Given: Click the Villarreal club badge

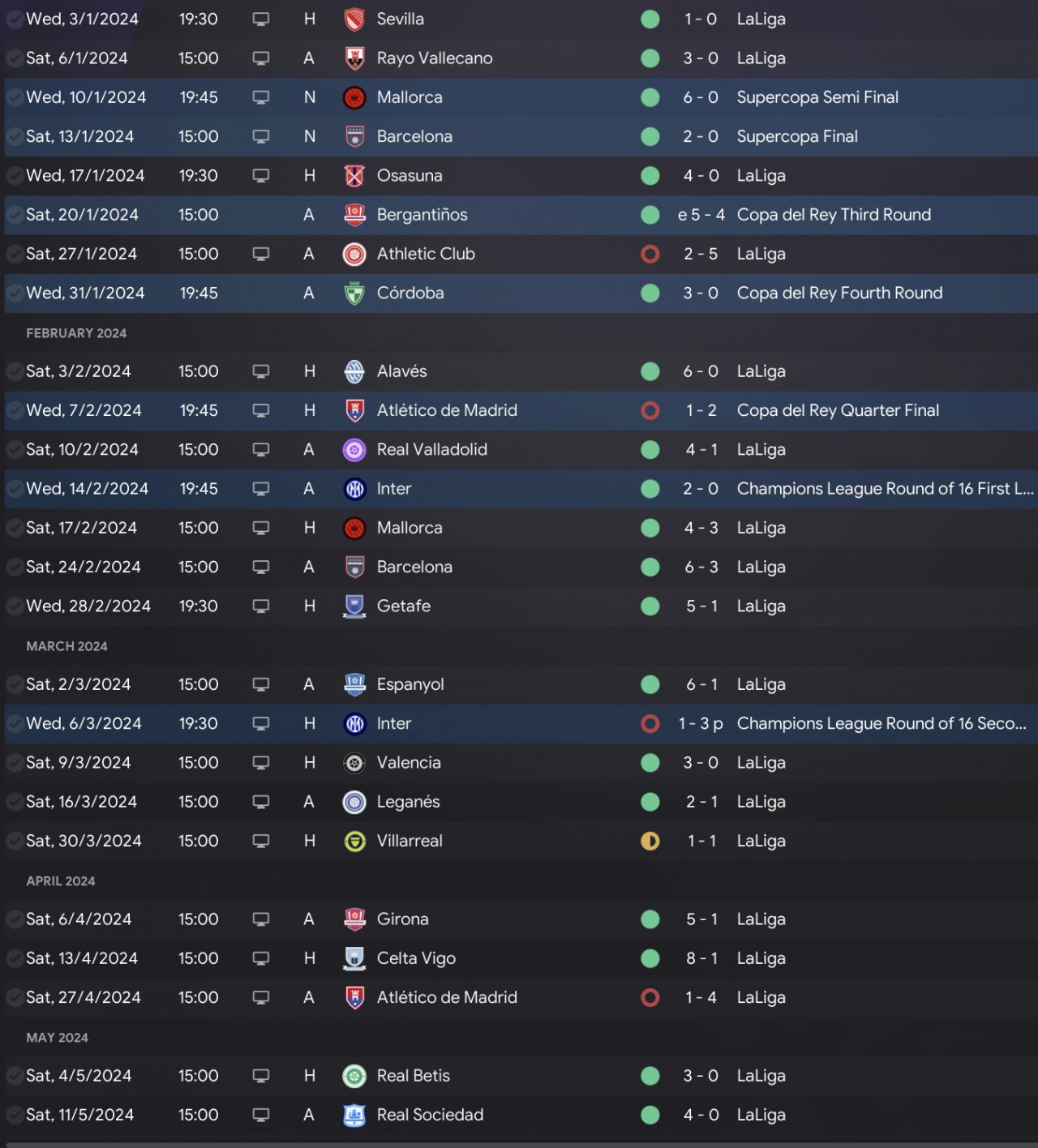Looking at the screenshot, I should (x=354, y=842).
